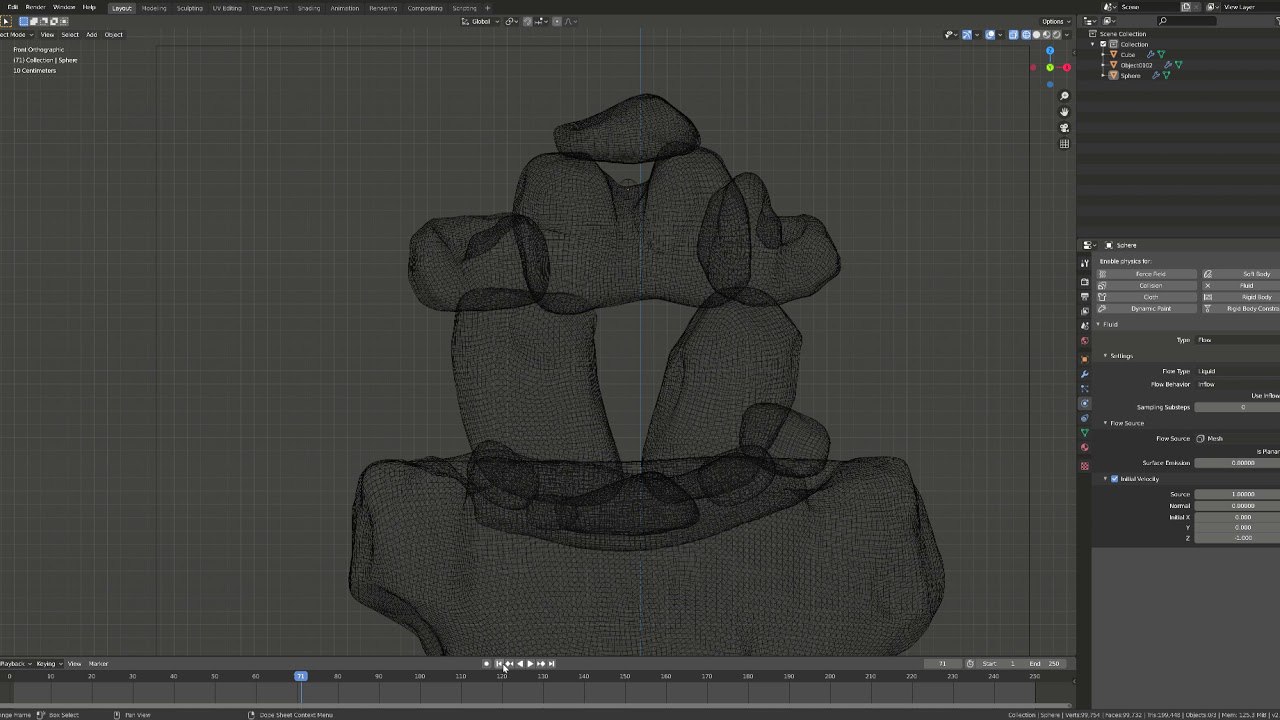Open the Modifiers wrench properties tab
This screenshot has height=720, width=1280.
[x=1085, y=374]
